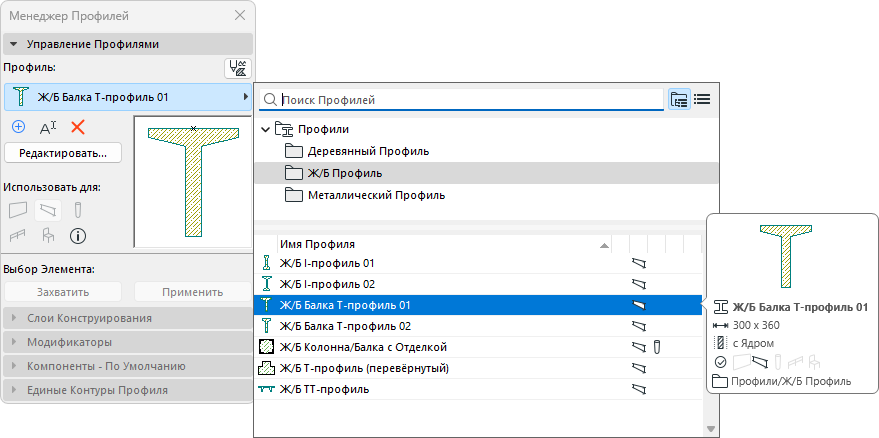The width and height of the screenshot is (879, 438).
Task: Delete the profile with the red X icon
Action: (77, 127)
